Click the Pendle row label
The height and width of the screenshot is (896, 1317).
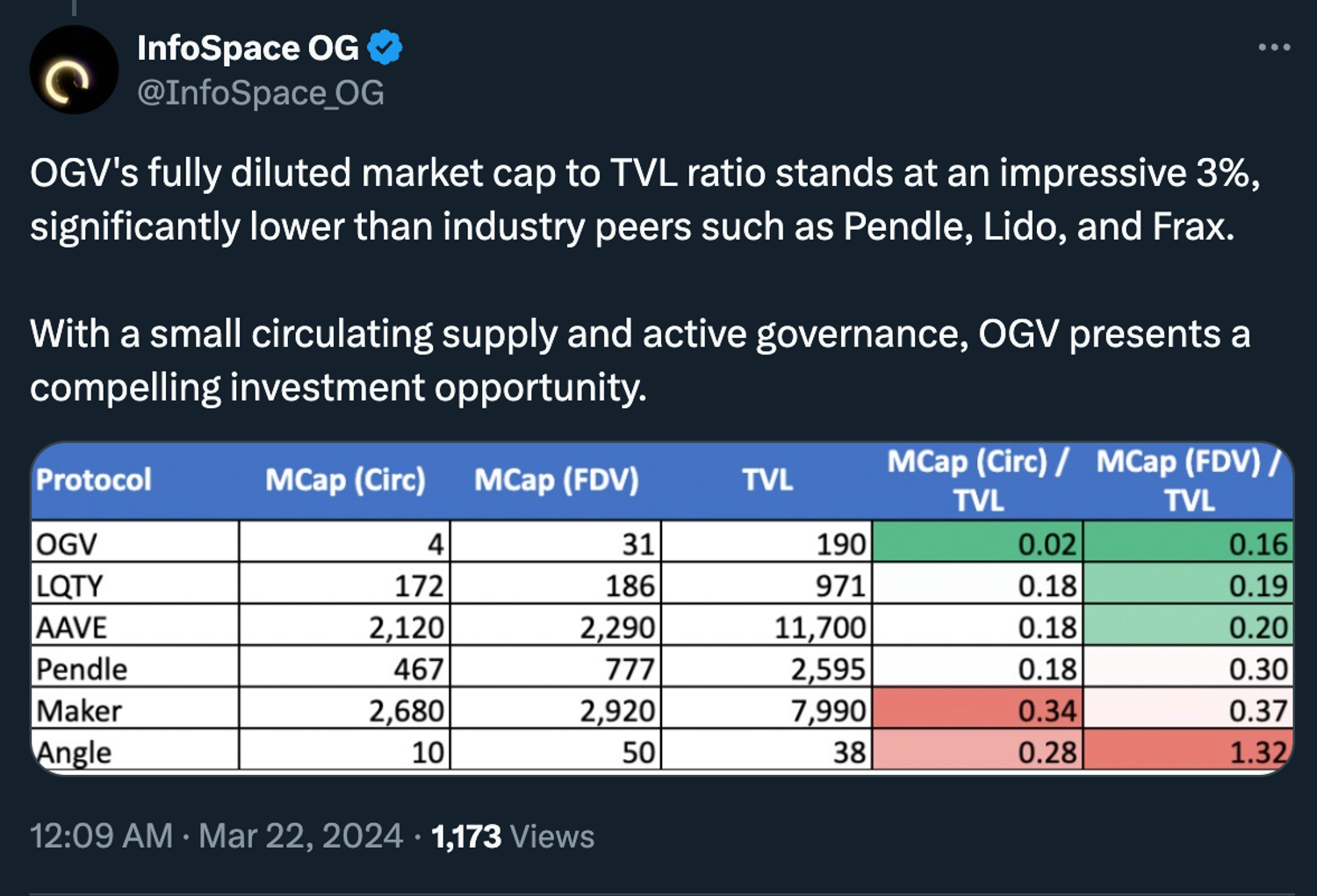(82, 670)
